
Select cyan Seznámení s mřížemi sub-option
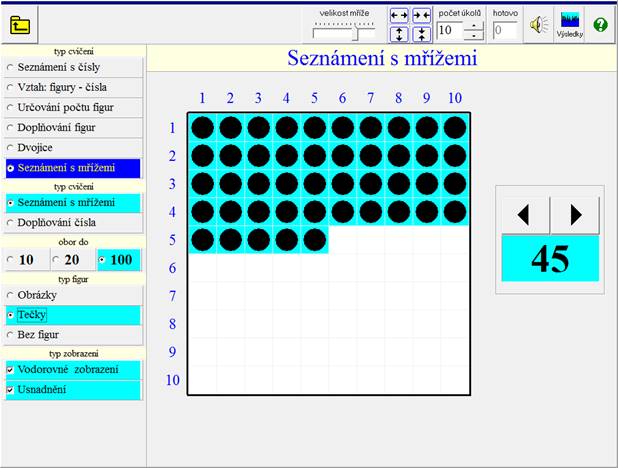click(x=73, y=203)
